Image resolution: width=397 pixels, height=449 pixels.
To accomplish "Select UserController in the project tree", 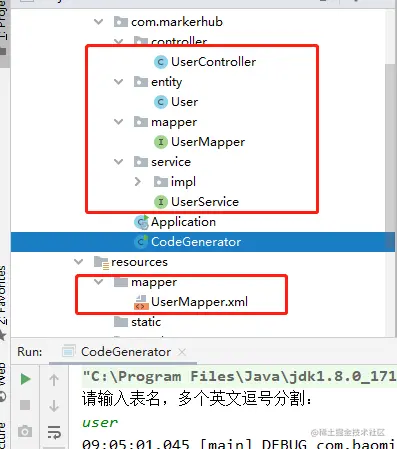I will [x=213, y=62].
